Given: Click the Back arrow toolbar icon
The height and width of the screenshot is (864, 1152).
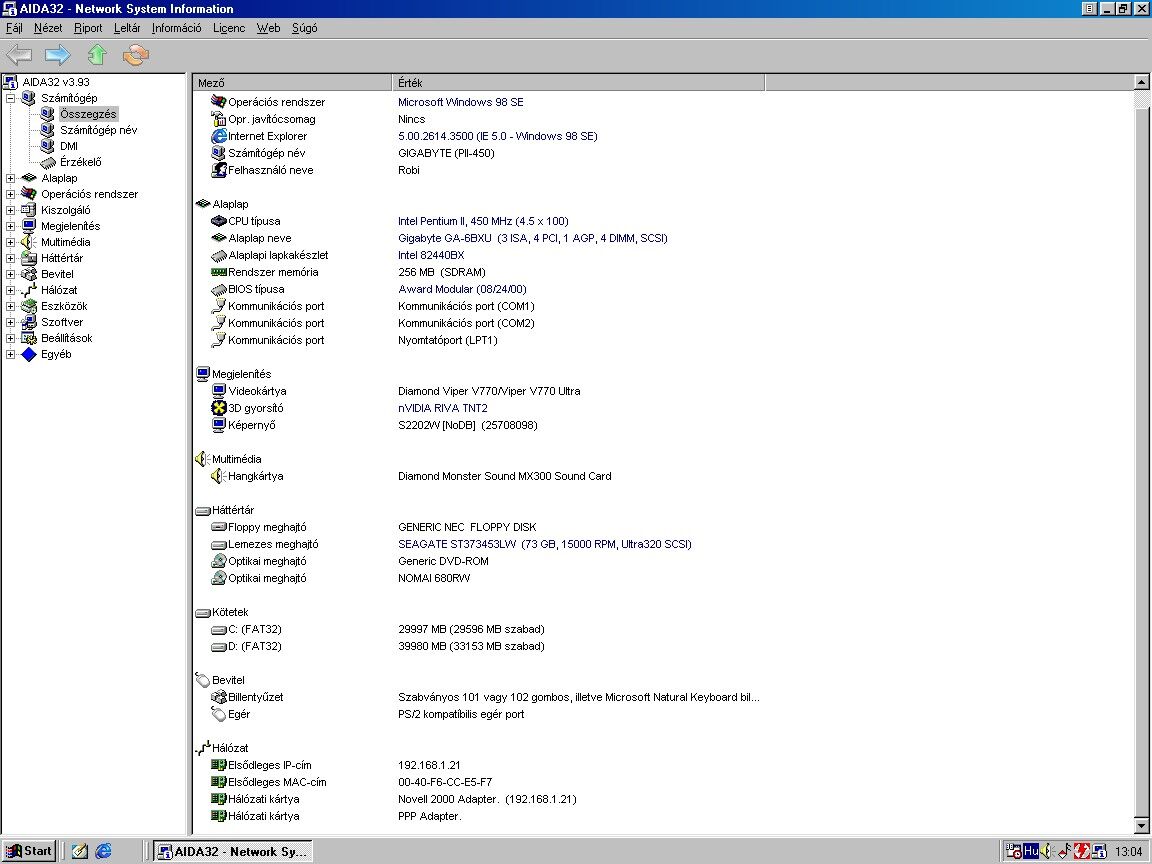Looking at the screenshot, I should (x=19, y=54).
